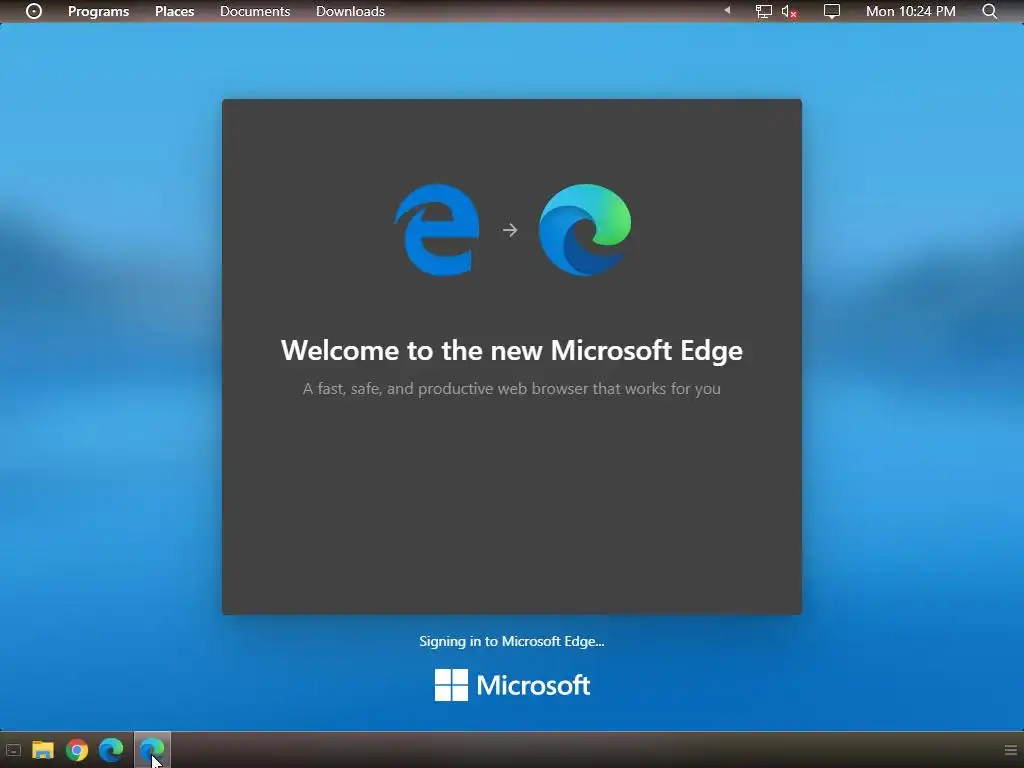Click the search magnifier icon
Image resolution: width=1024 pixels, height=768 pixels.
pos(990,11)
